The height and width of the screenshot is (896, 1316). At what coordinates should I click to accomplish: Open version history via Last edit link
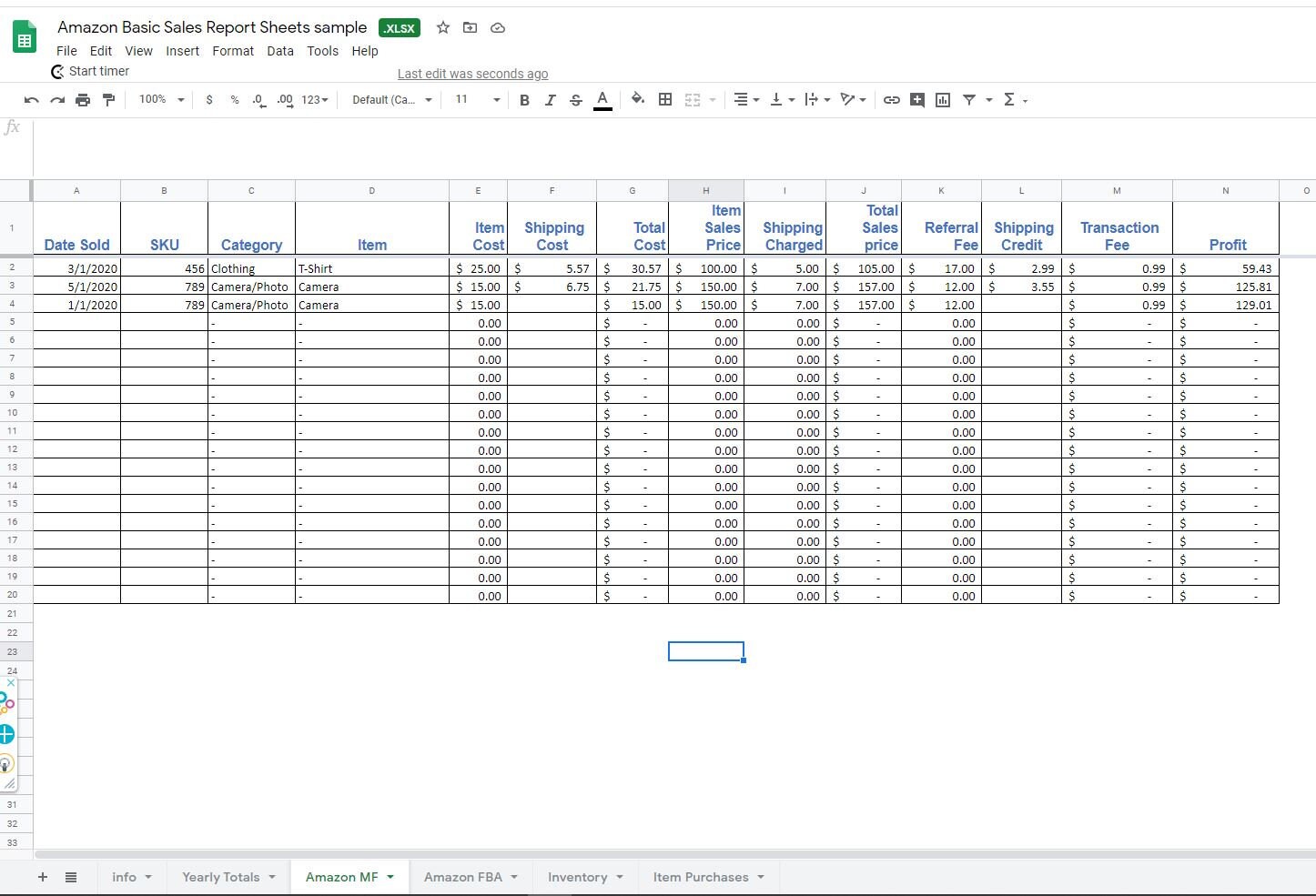coord(473,74)
